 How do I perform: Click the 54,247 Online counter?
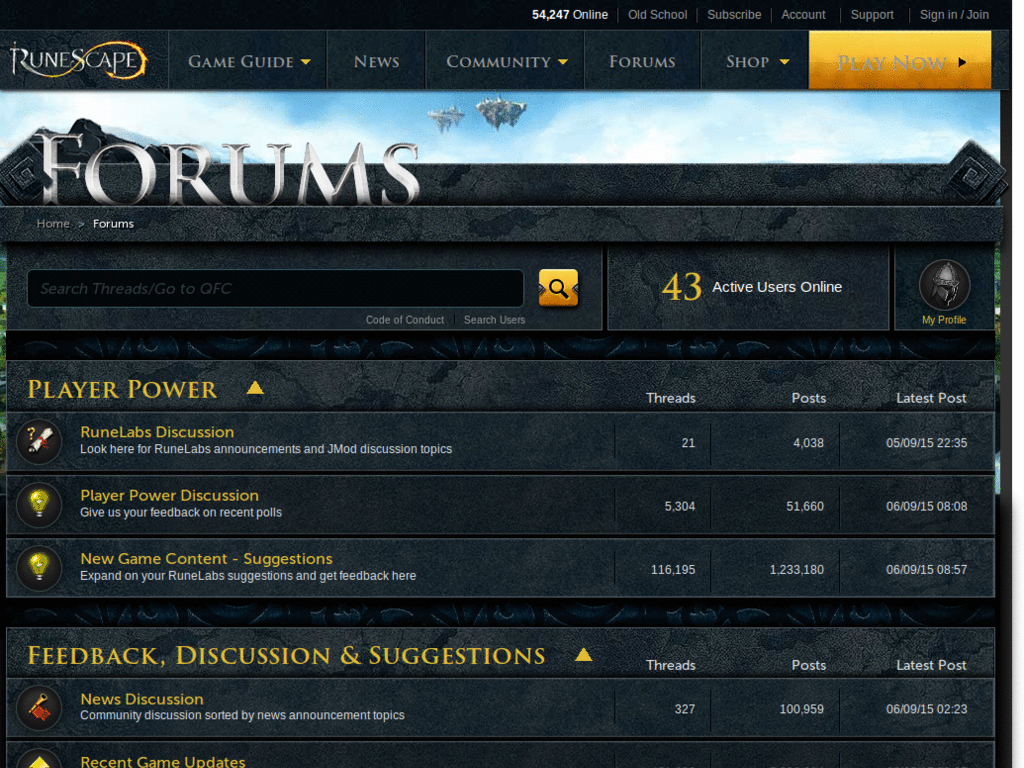pos(569,14)
